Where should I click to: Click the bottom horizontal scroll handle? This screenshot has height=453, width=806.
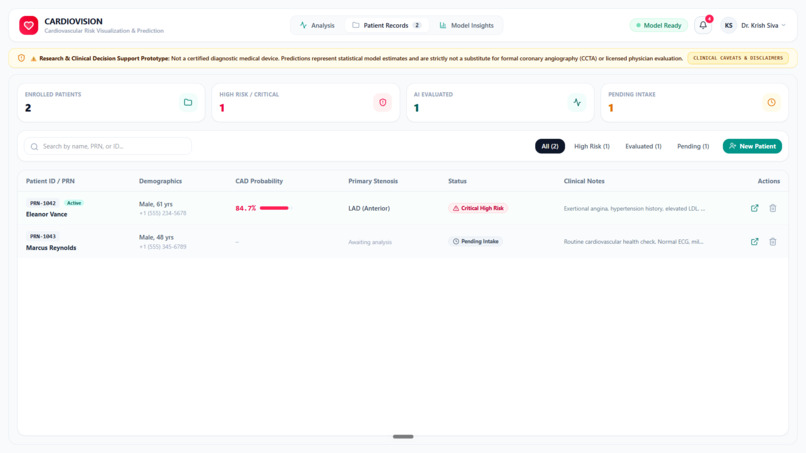pos(403,437)
